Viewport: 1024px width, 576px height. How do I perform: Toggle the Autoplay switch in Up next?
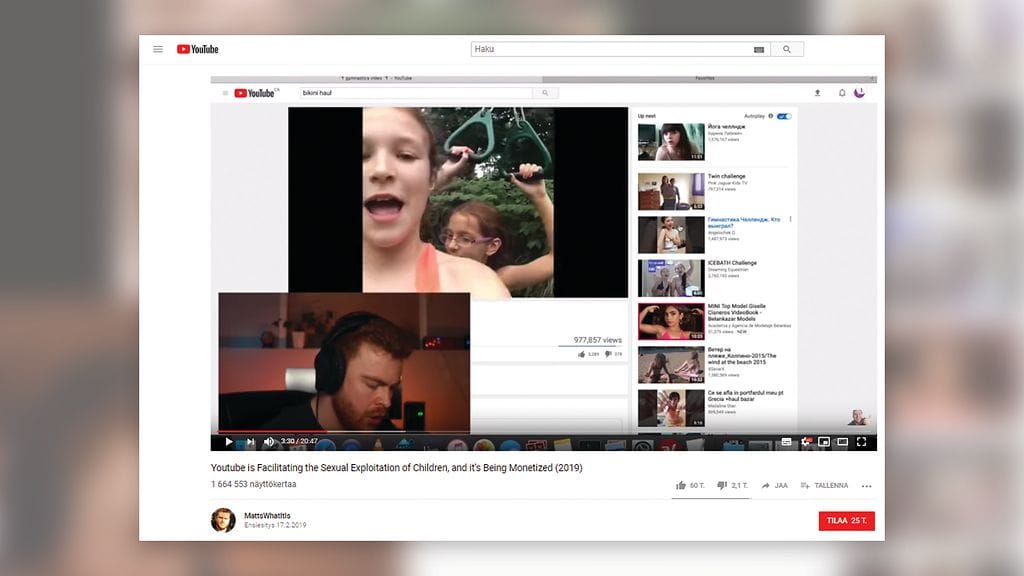click(x=782, y=116)
